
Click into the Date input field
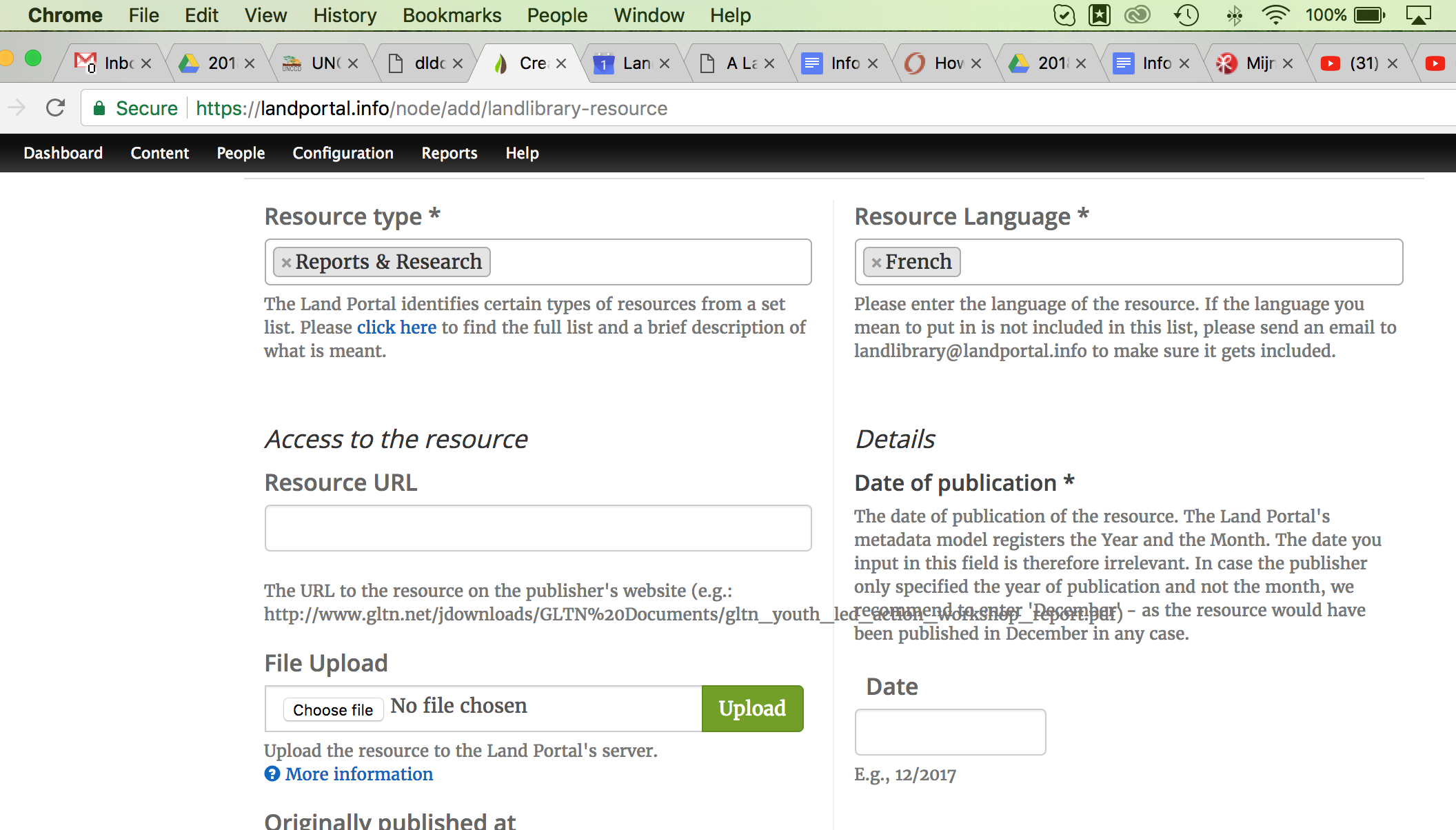[950, 732]
